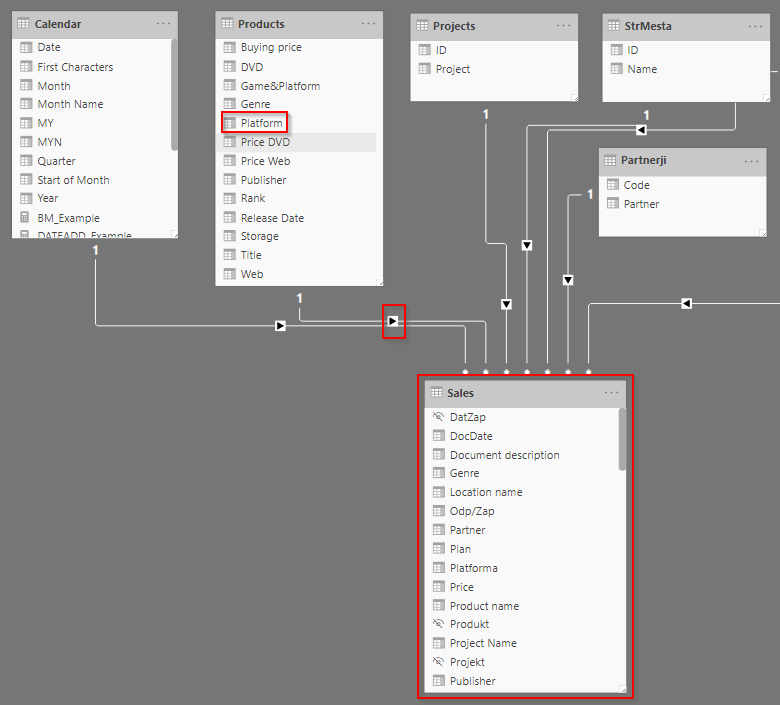Click the calculator icon next to BM_Example

point(26,218)
